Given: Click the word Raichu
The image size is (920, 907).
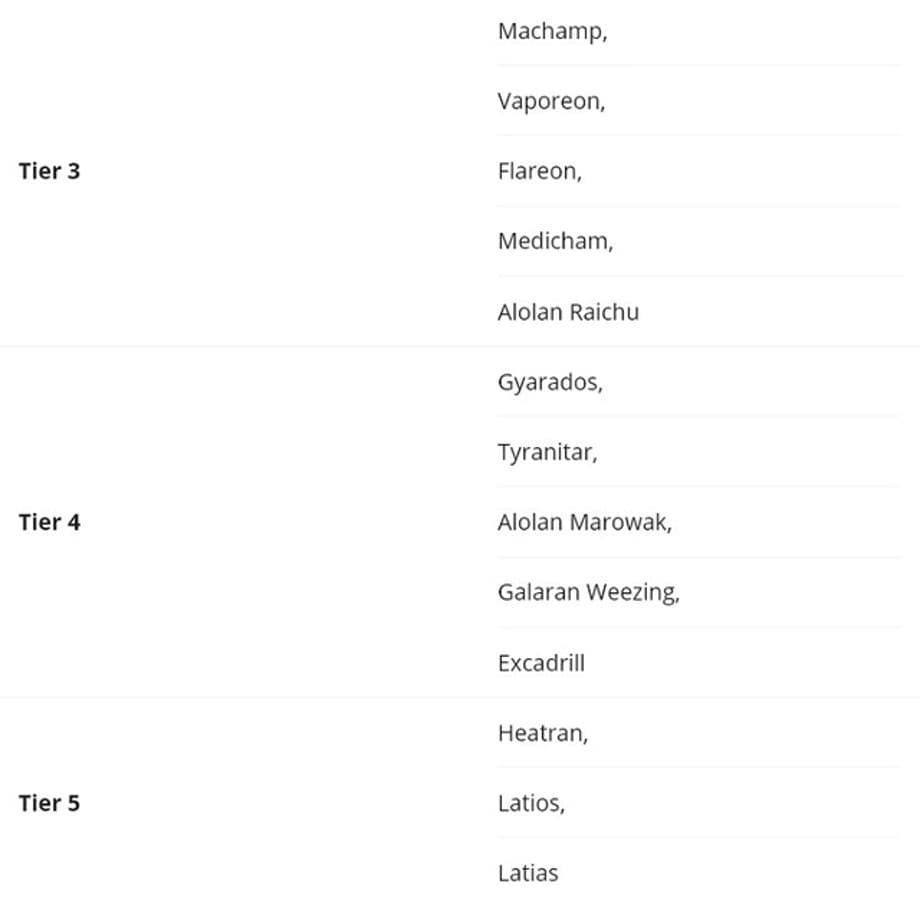Looking at the screenshot, I should tap(603, 312).
